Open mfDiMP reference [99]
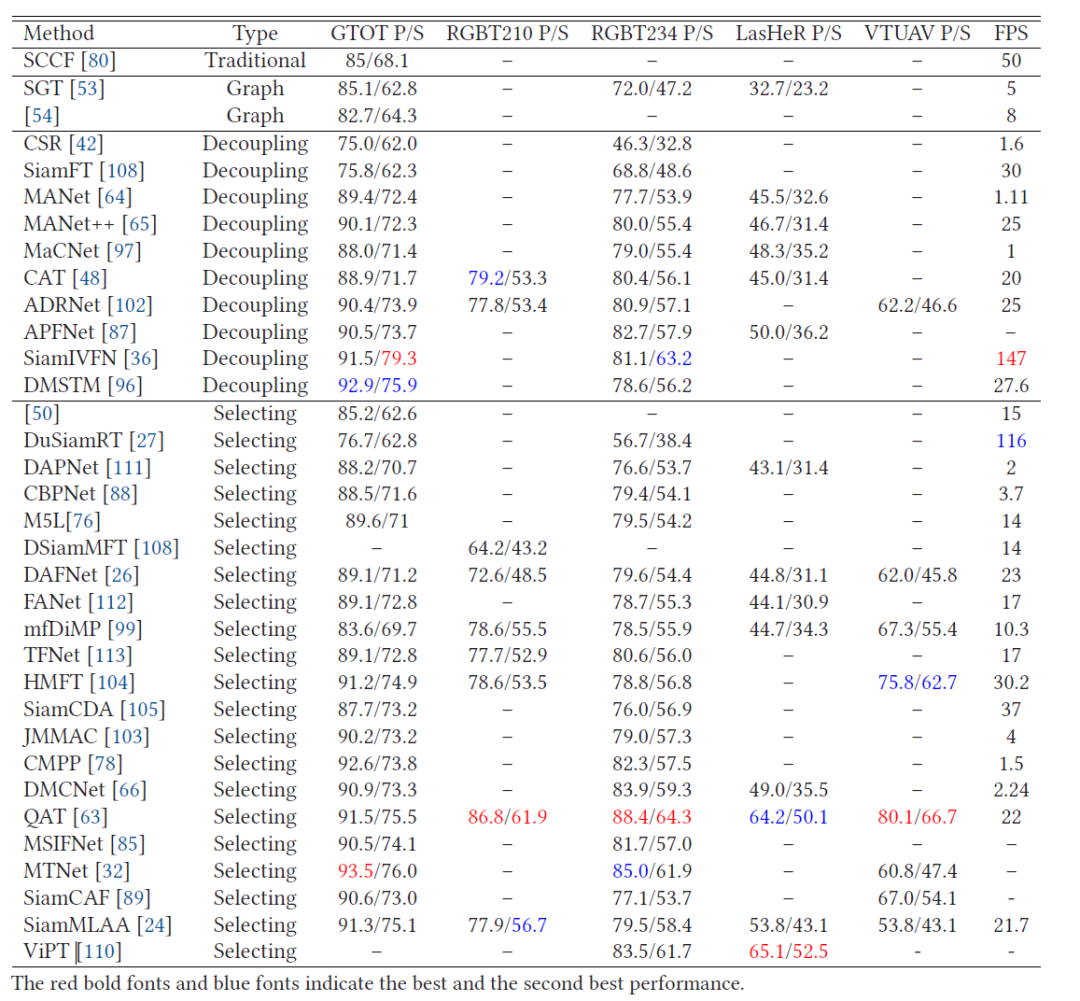The height and width of the screenshot is (1001, 1080). point(125,629)
